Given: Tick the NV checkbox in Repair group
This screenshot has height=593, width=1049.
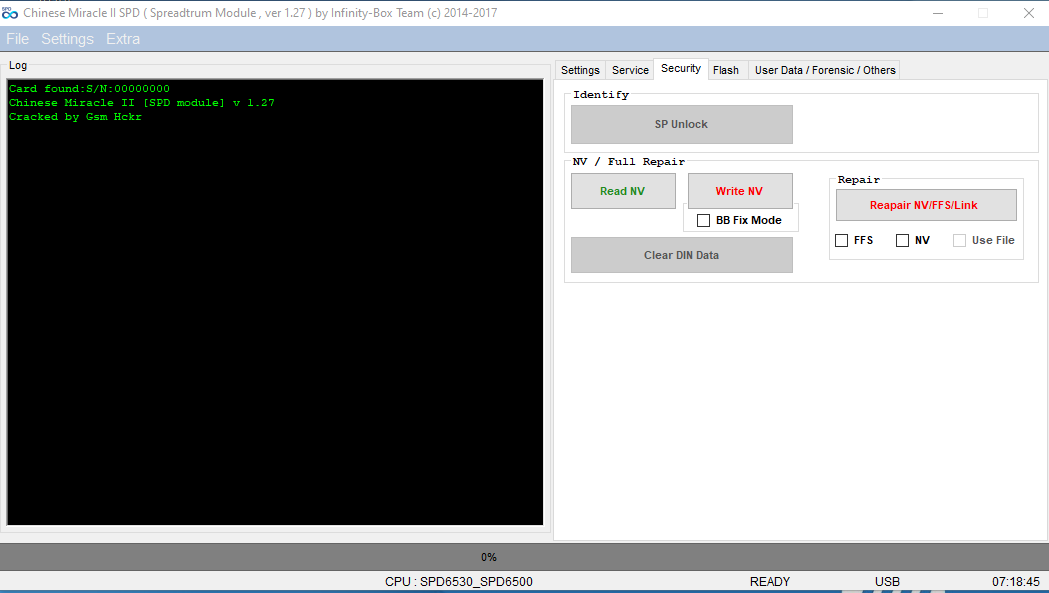Looking at the screenshot, I should click(902, 240).
